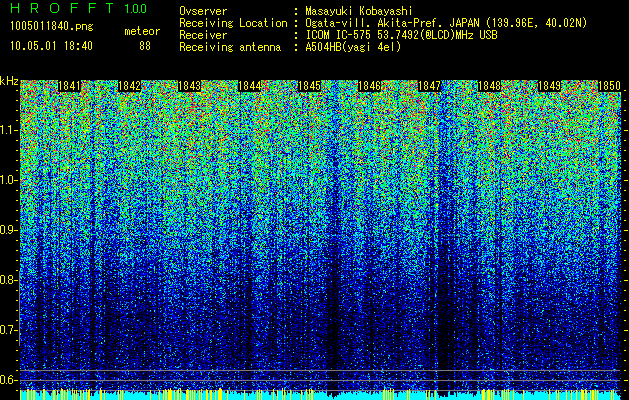Click the 1845 time marker
This screenshot has width=629, height=400.
[310, 86]
